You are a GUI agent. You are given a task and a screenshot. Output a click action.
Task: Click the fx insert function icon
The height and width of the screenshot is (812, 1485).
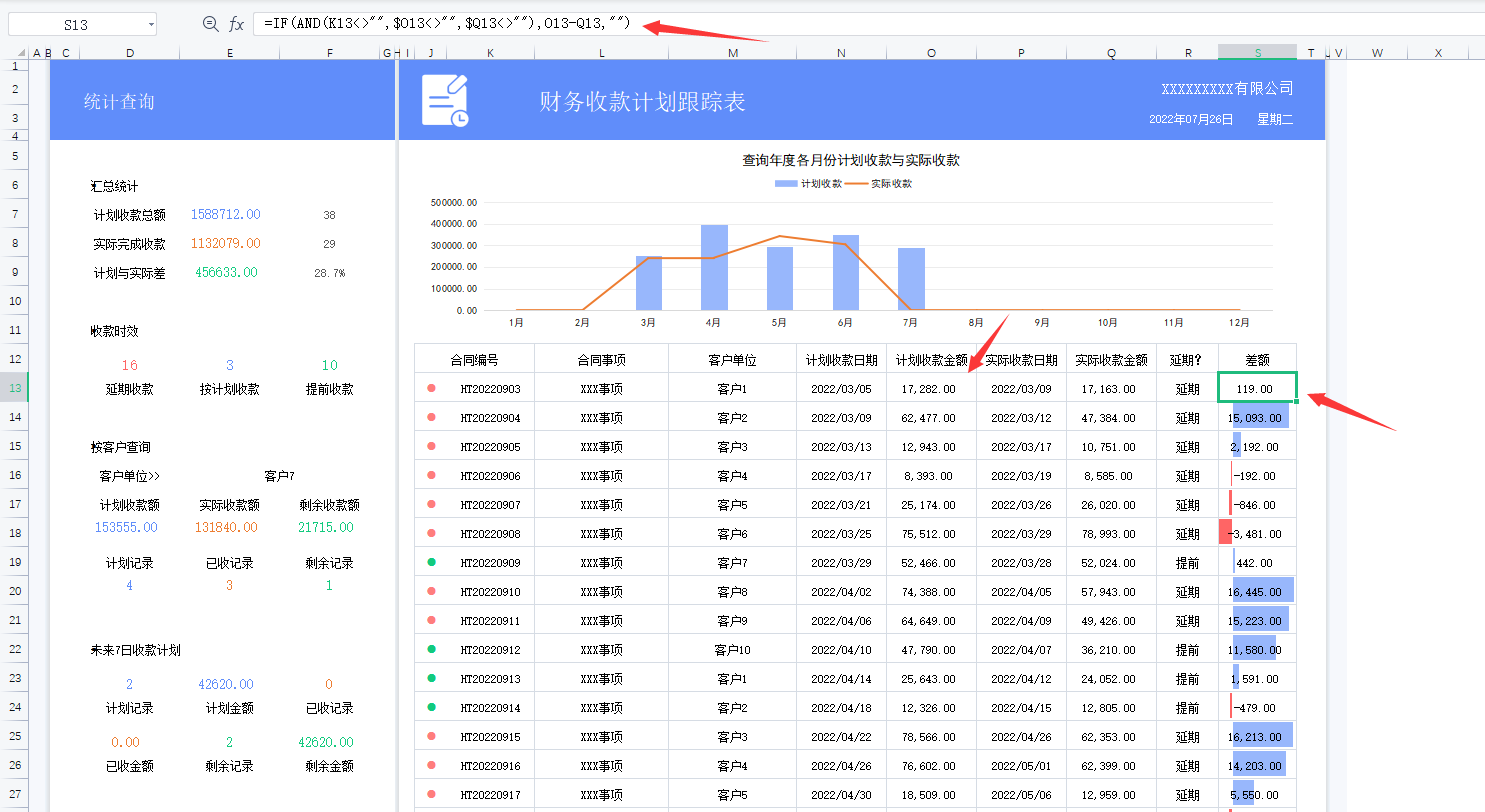click(x=236, y=24)
